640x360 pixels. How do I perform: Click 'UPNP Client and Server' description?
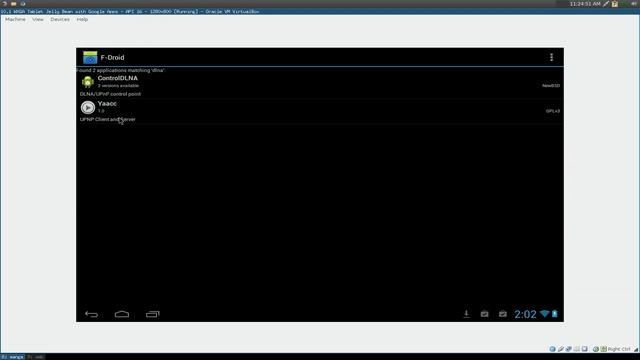tap(108, 119)
